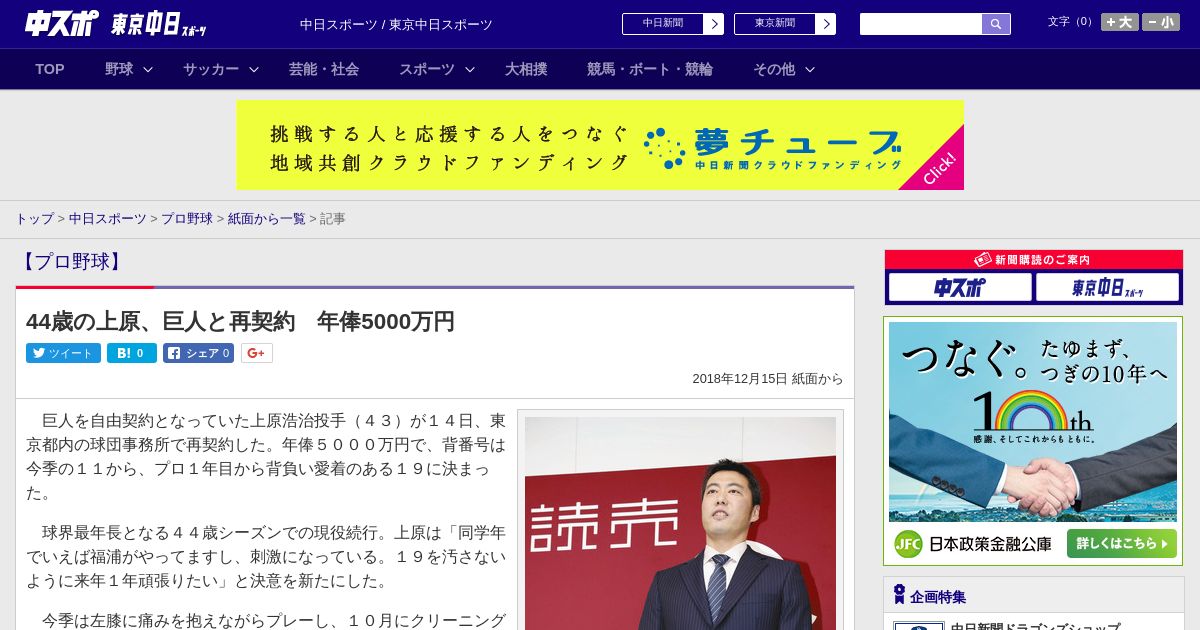Click the JFC logo in ad
This screenshot has width=1200, height=630.
click(x=908, y=544)
